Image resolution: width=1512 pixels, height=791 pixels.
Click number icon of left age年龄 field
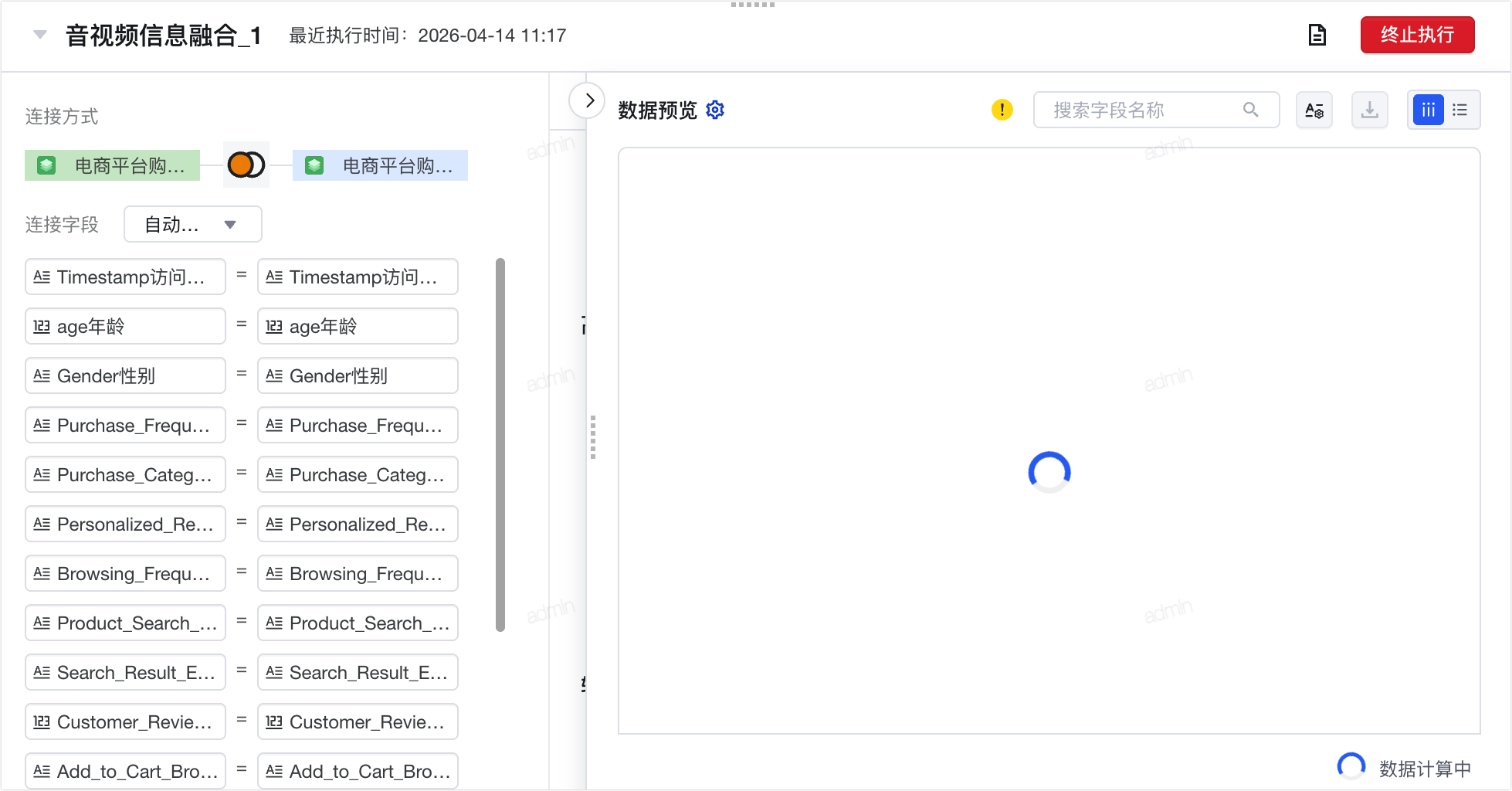point(42,326)
